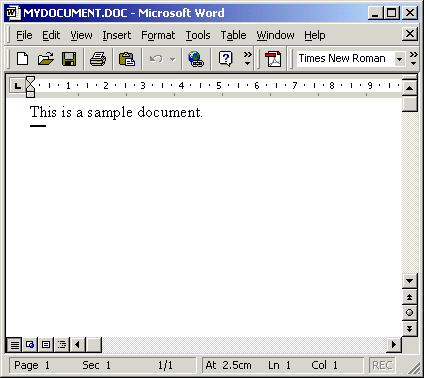Screen dimensions: 424x378
Task: Switch to Web Layout view
Action: pyautogui.click(x=30, y=344)
